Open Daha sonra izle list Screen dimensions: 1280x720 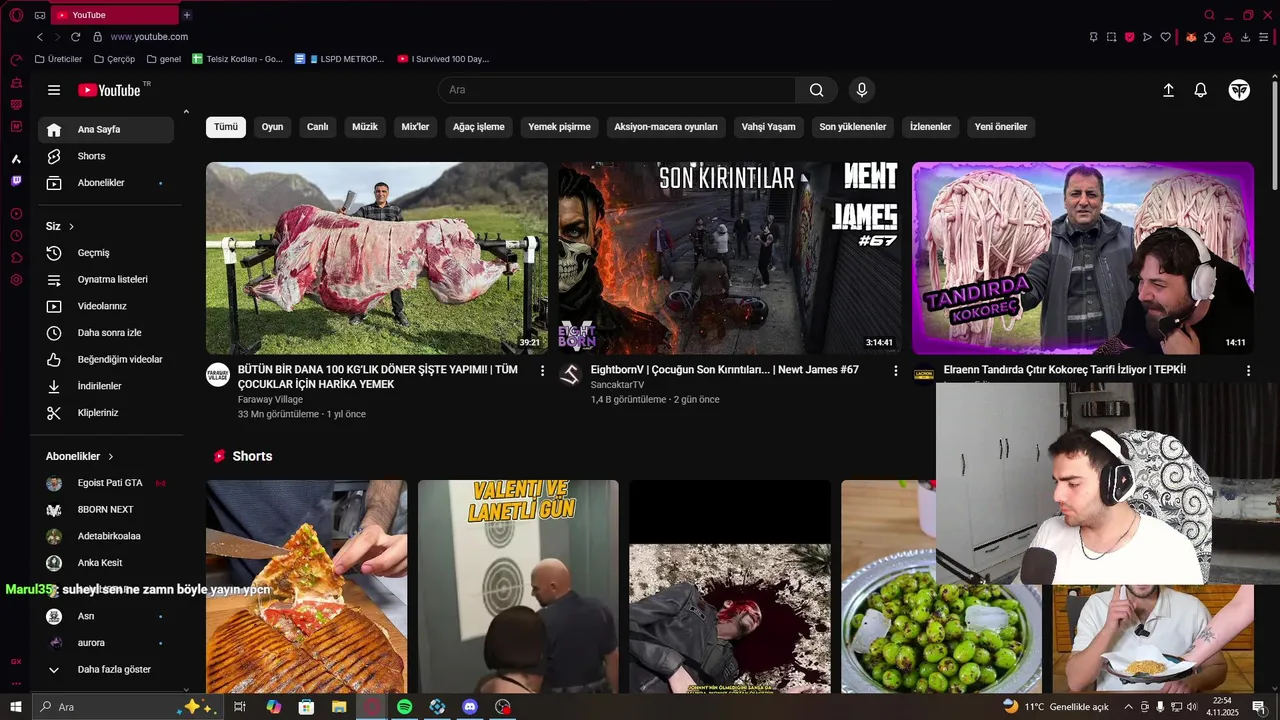[105, 333]
